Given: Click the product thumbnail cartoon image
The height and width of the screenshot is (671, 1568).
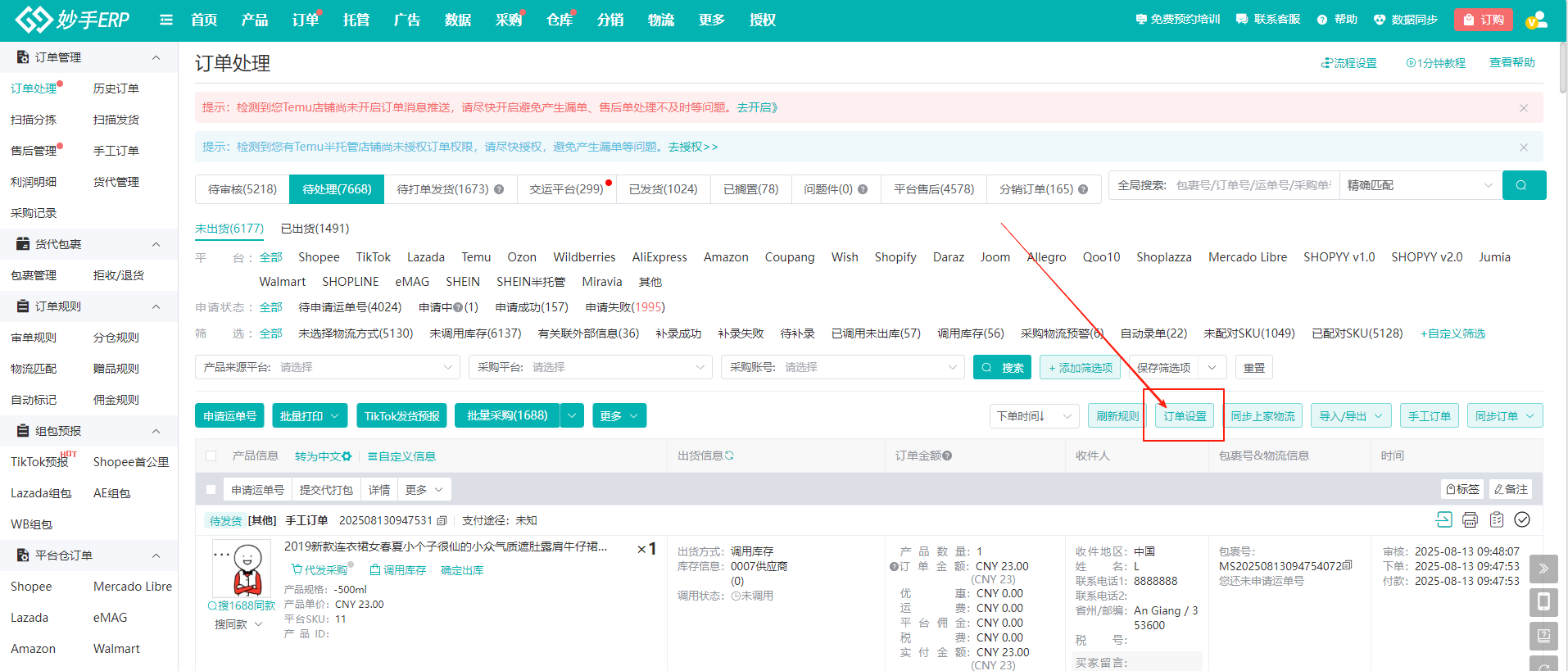Looking at the screenshot, I should coord(242,568).
